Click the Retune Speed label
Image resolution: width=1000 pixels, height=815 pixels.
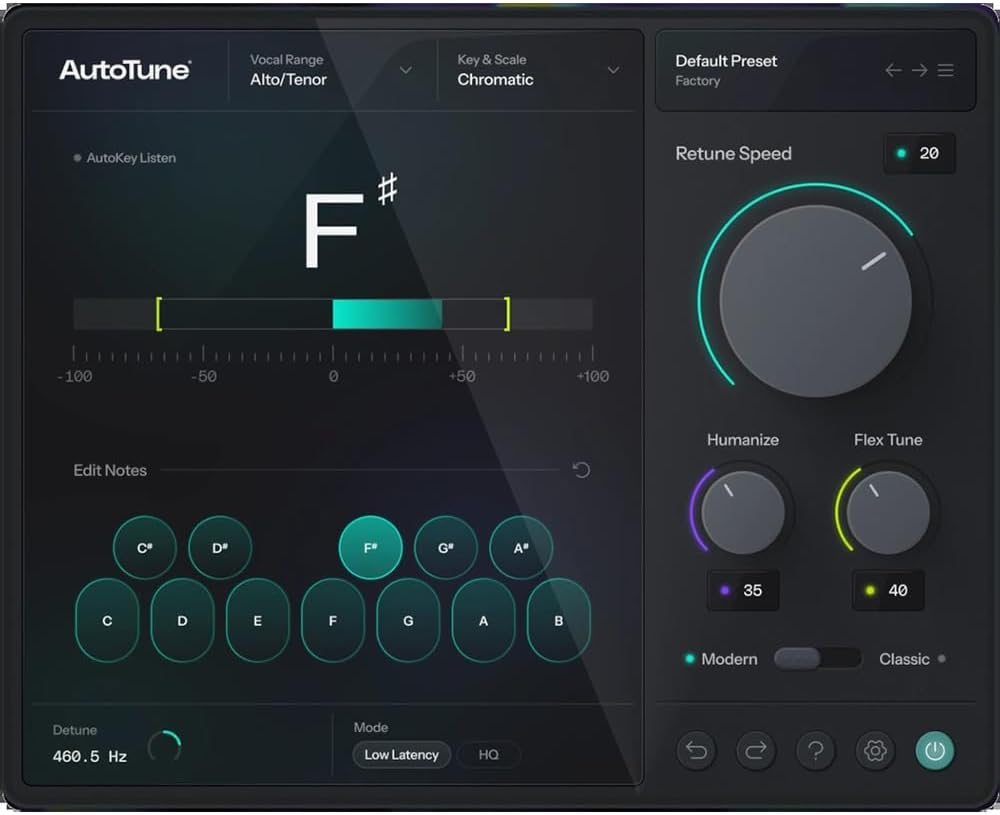pyautogui.click(x=733, y=154)
